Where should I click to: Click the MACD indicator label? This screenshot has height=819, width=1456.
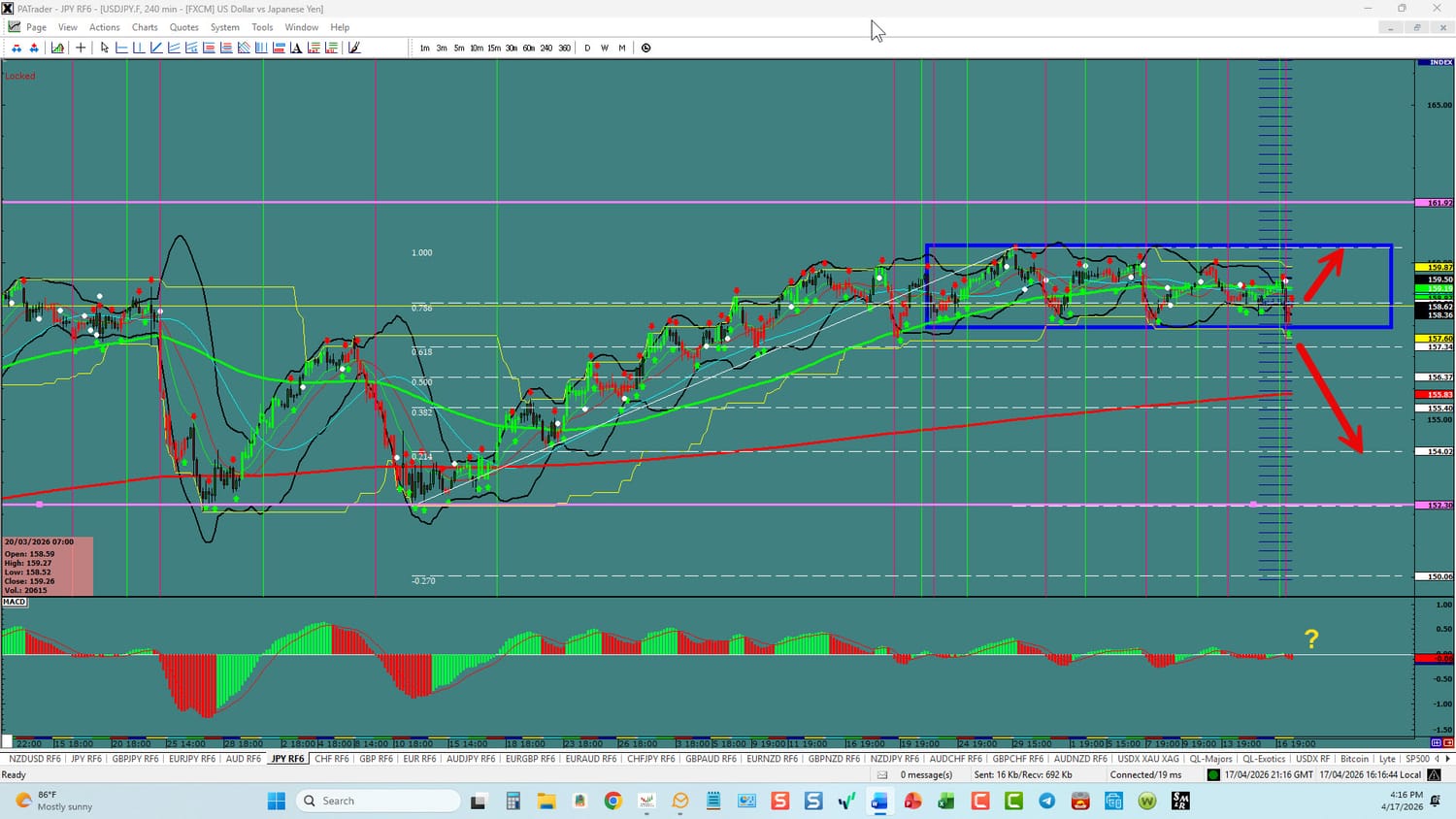pos(15,602)
